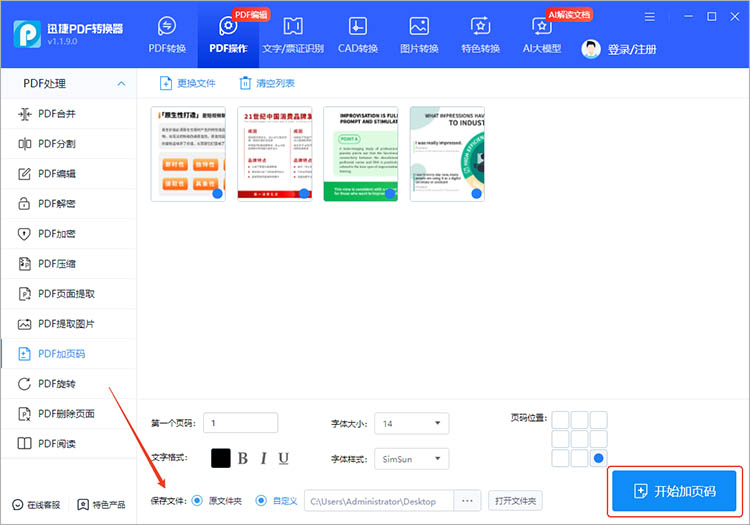Select the 自定义 radio option
The image size is (750, 525).
pos(261,501)
